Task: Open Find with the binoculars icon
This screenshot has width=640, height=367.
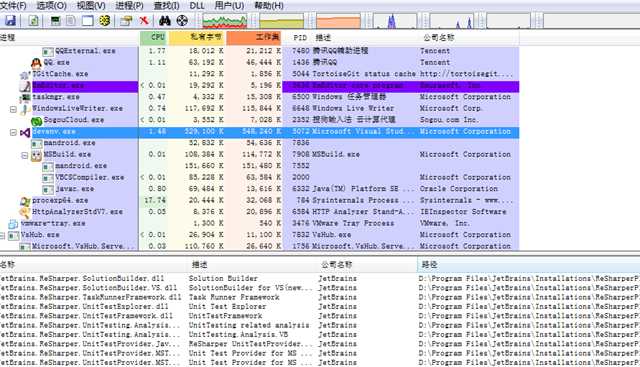Action: 164,20
